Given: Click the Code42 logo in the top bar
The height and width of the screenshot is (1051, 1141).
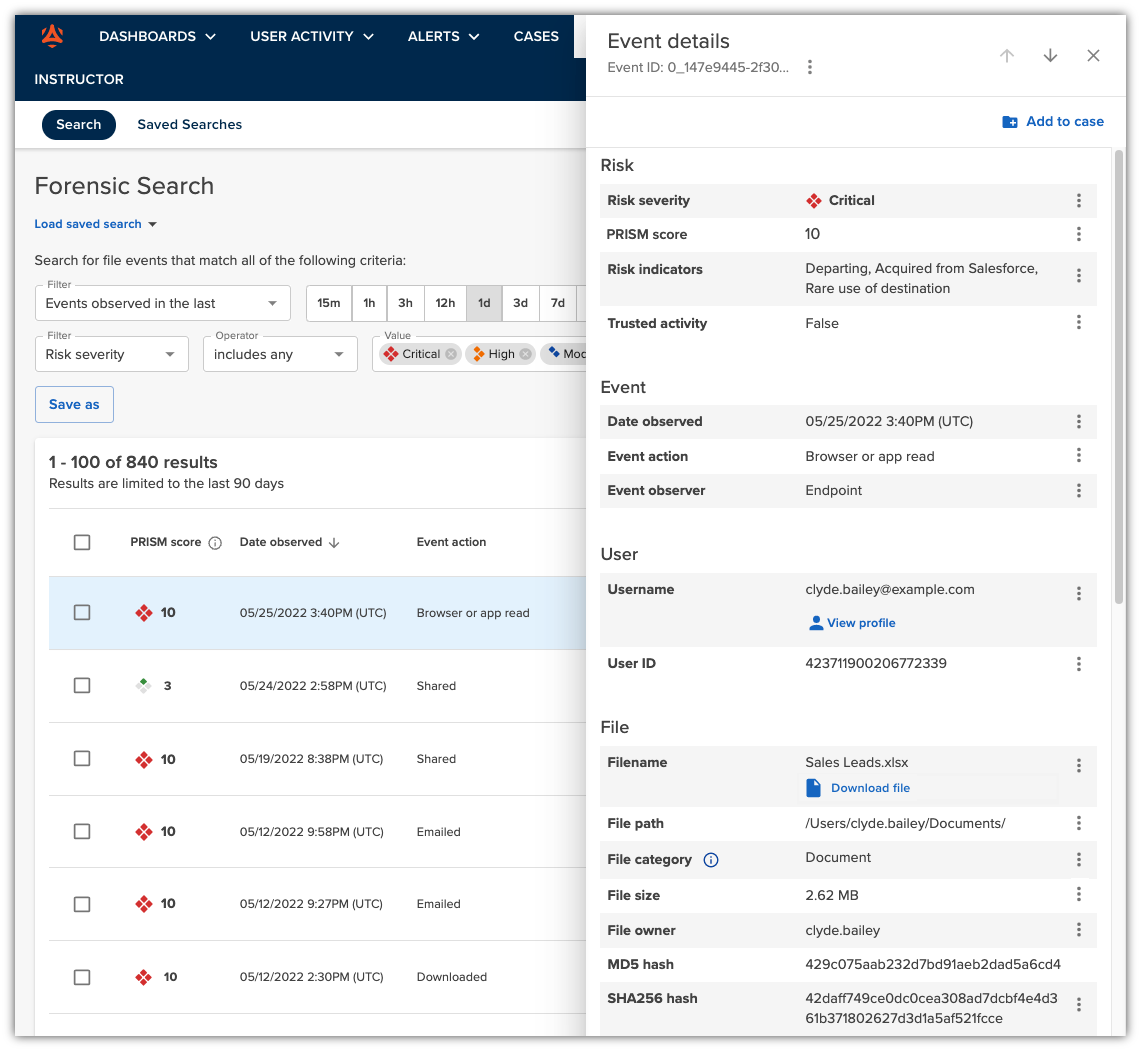Looking at the screenshot, I should pos(51,36).
